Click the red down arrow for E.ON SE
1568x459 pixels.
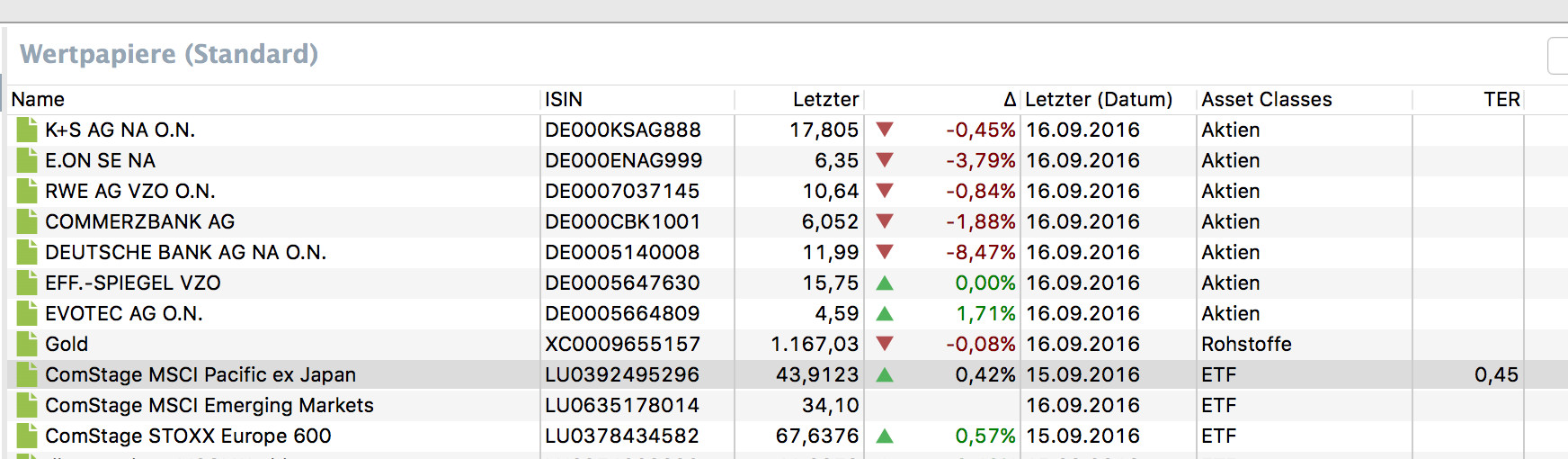tap(885, 160)
